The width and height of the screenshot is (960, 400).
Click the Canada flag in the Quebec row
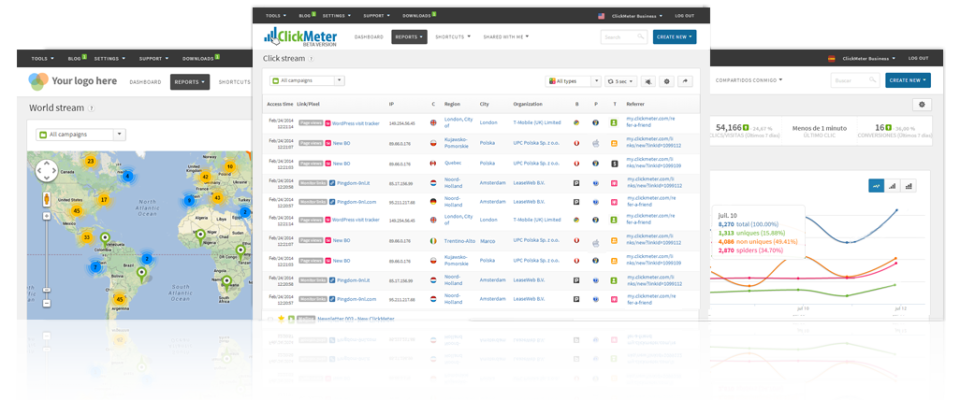[433, 164]
